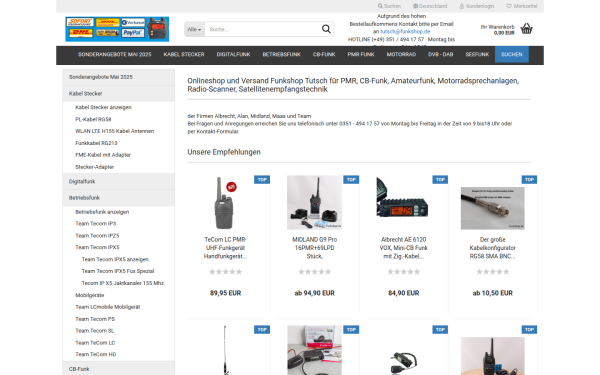
Task: Open Team Tecom IPX5 sidebar link
Action: coord(97,247)
